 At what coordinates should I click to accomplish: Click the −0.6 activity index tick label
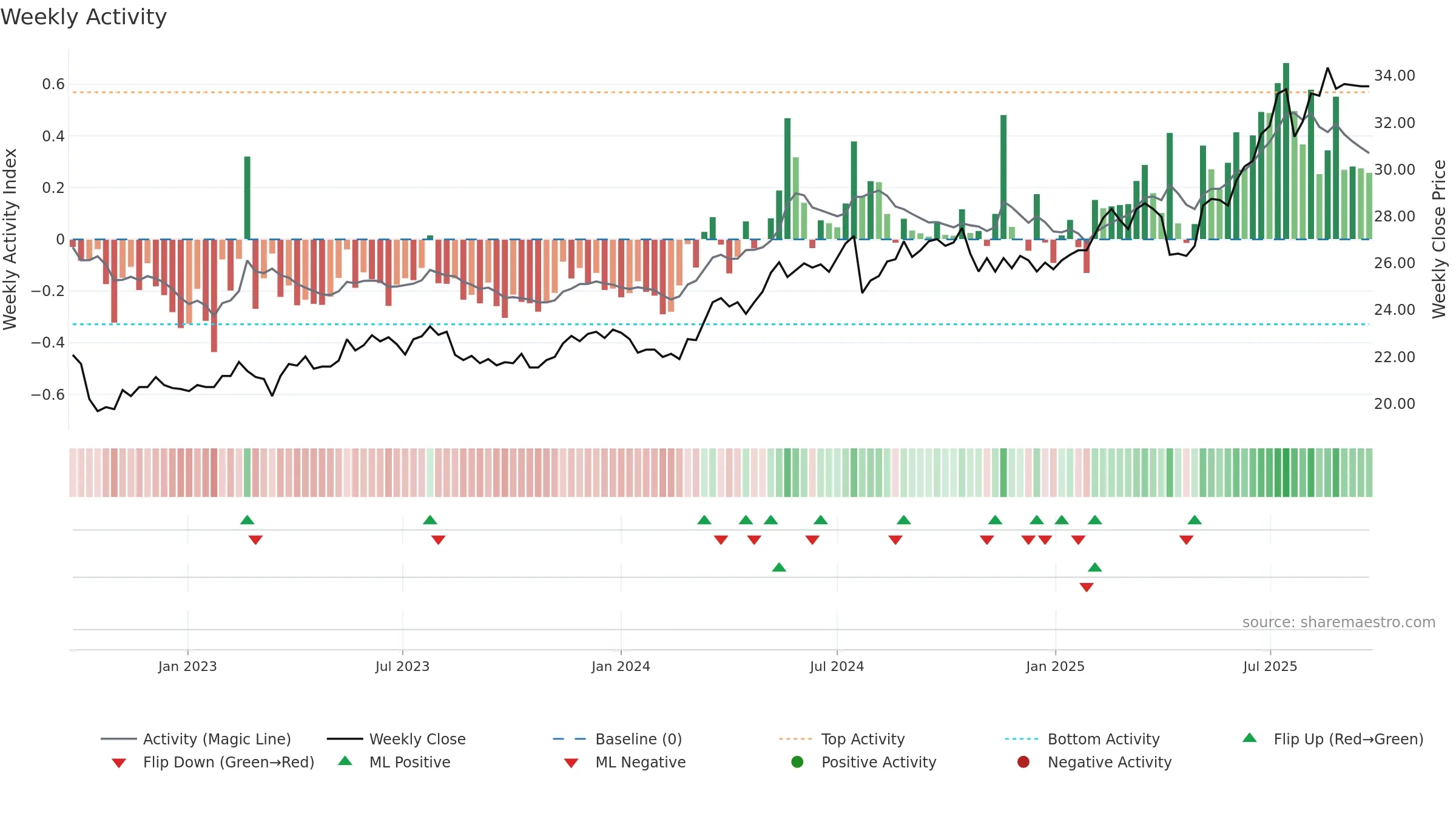[48, 394]
